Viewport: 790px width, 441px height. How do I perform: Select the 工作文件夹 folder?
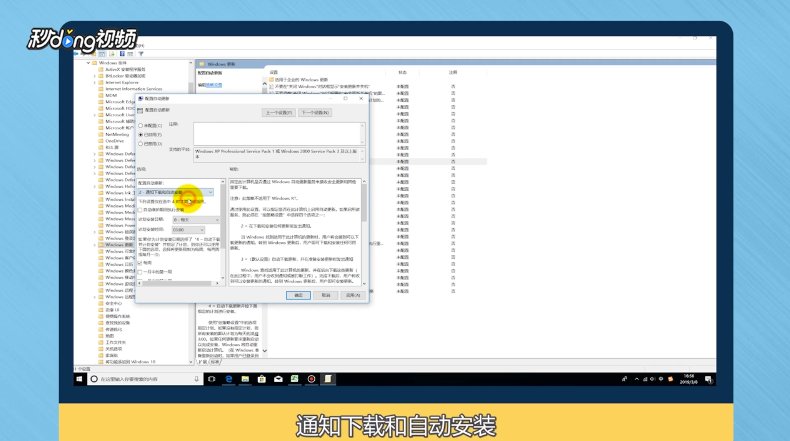(115, 342)
